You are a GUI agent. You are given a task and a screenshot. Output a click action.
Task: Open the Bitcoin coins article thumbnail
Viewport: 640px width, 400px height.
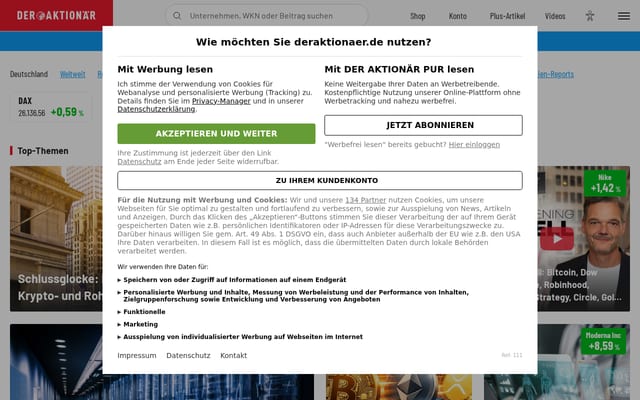tap(399, 387)
